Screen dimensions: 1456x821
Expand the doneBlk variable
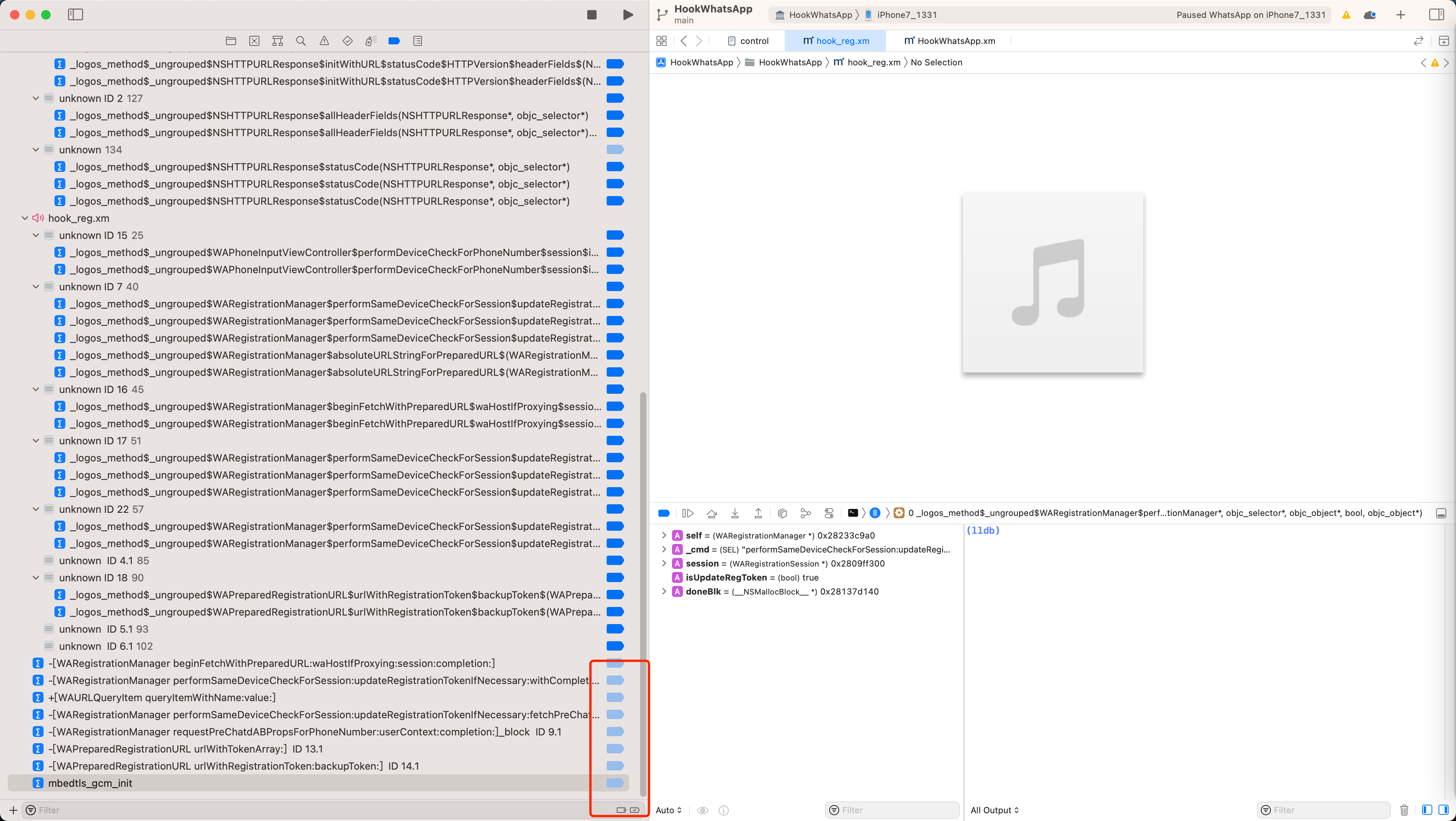click(x=663, y=591)
